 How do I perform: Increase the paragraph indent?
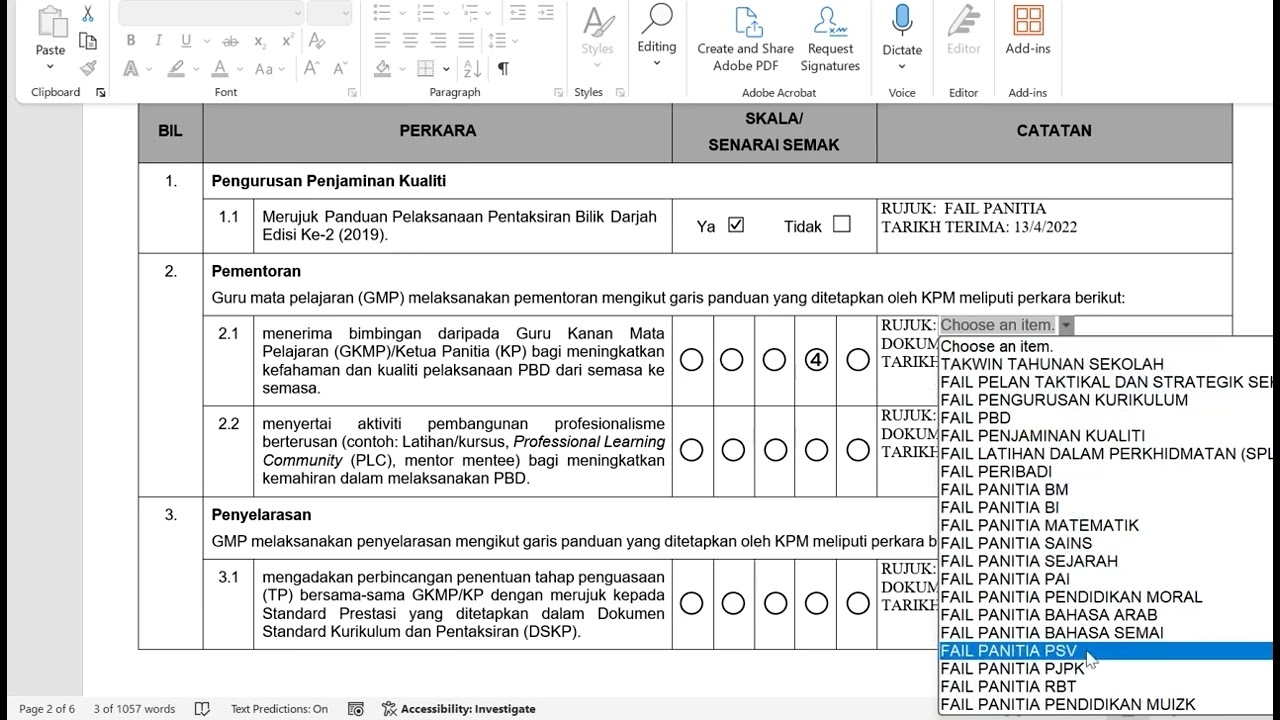point(545,13)
